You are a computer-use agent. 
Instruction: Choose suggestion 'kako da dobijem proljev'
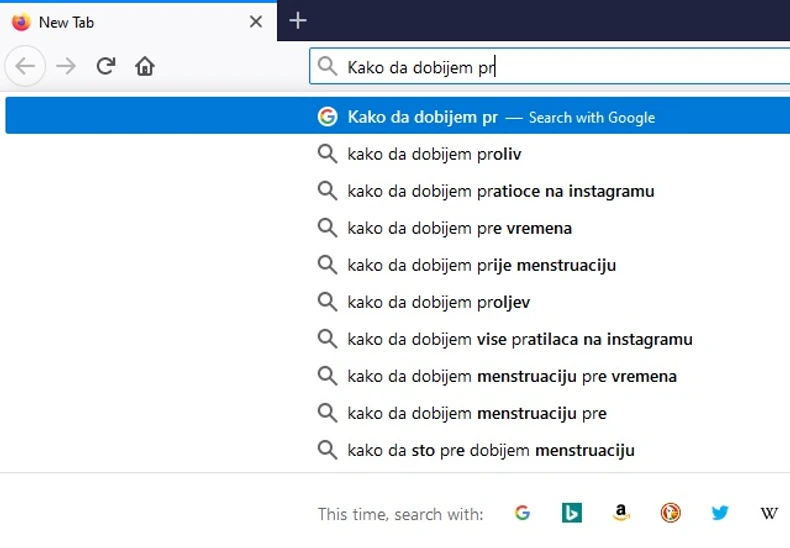(x=438, y=302)
